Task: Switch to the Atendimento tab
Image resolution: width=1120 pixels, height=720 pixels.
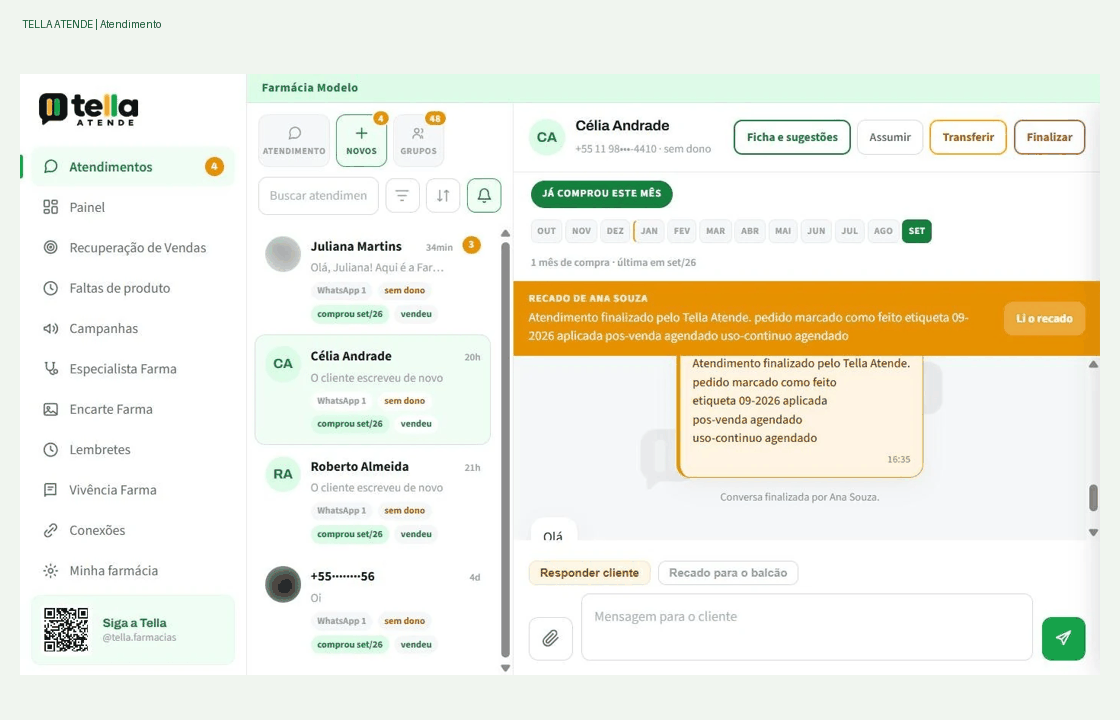Action: [x=294, y=141]
